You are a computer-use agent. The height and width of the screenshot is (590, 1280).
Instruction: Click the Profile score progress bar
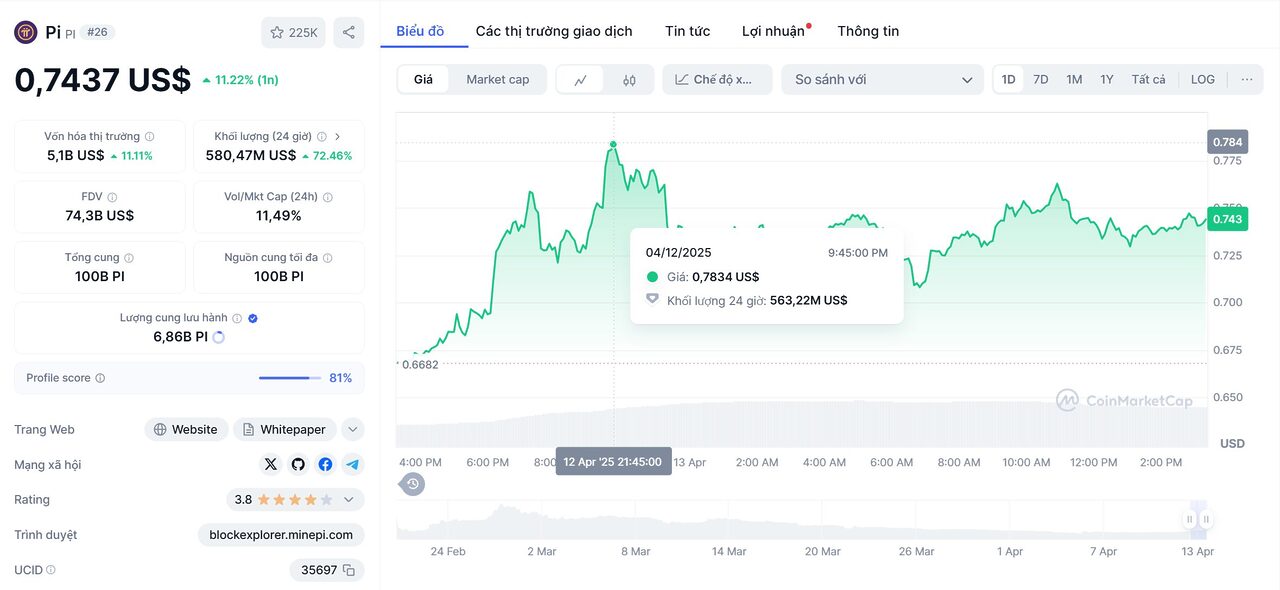tap(290, 378)
